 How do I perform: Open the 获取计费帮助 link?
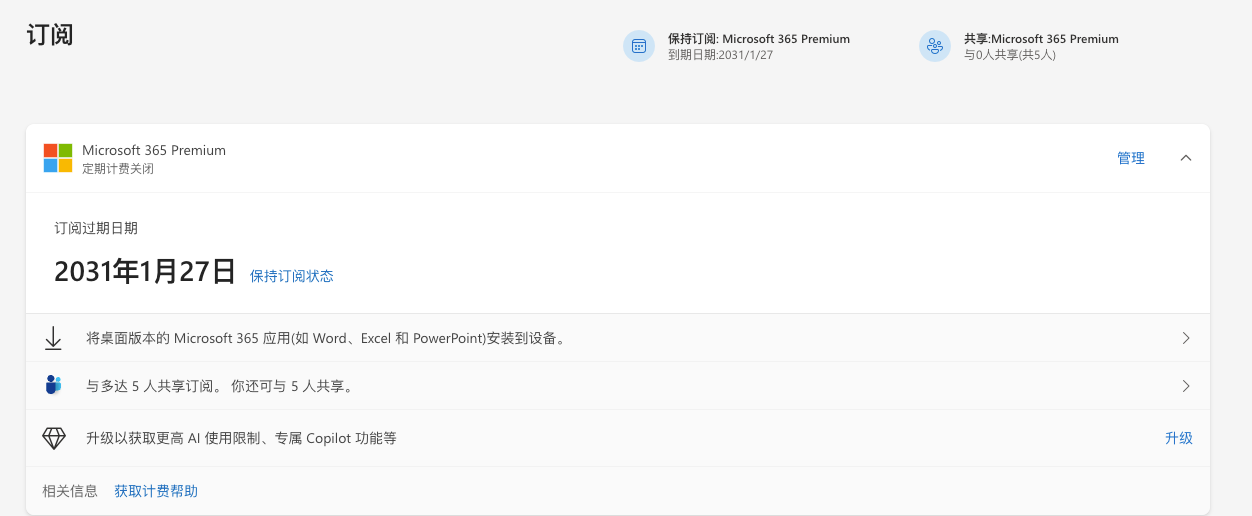(x=156, y=491)
